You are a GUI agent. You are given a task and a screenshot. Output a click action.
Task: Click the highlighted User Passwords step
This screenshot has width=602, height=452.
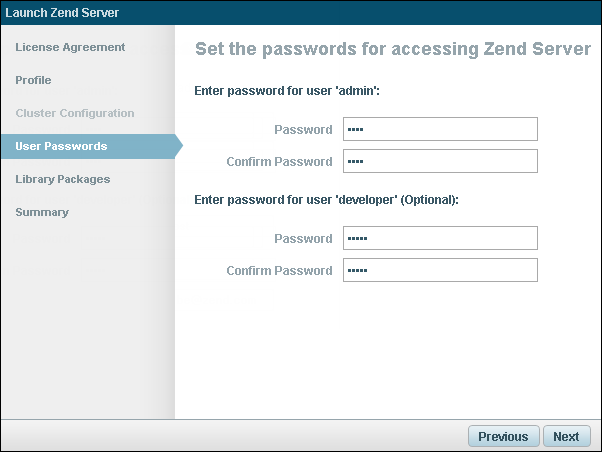click(x=61, y=146)
